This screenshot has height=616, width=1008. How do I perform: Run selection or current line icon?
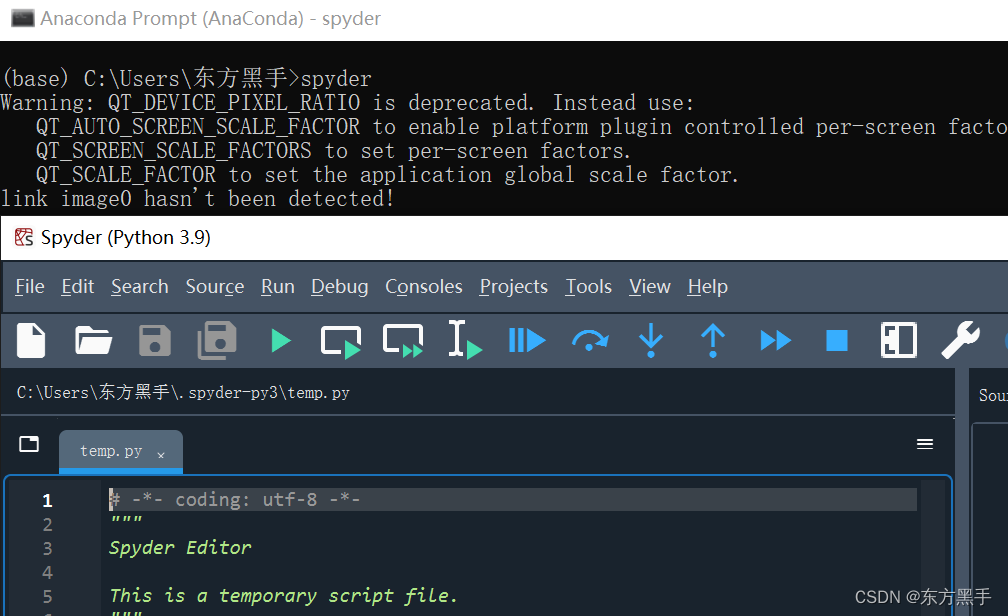click(x=465, y=340)
